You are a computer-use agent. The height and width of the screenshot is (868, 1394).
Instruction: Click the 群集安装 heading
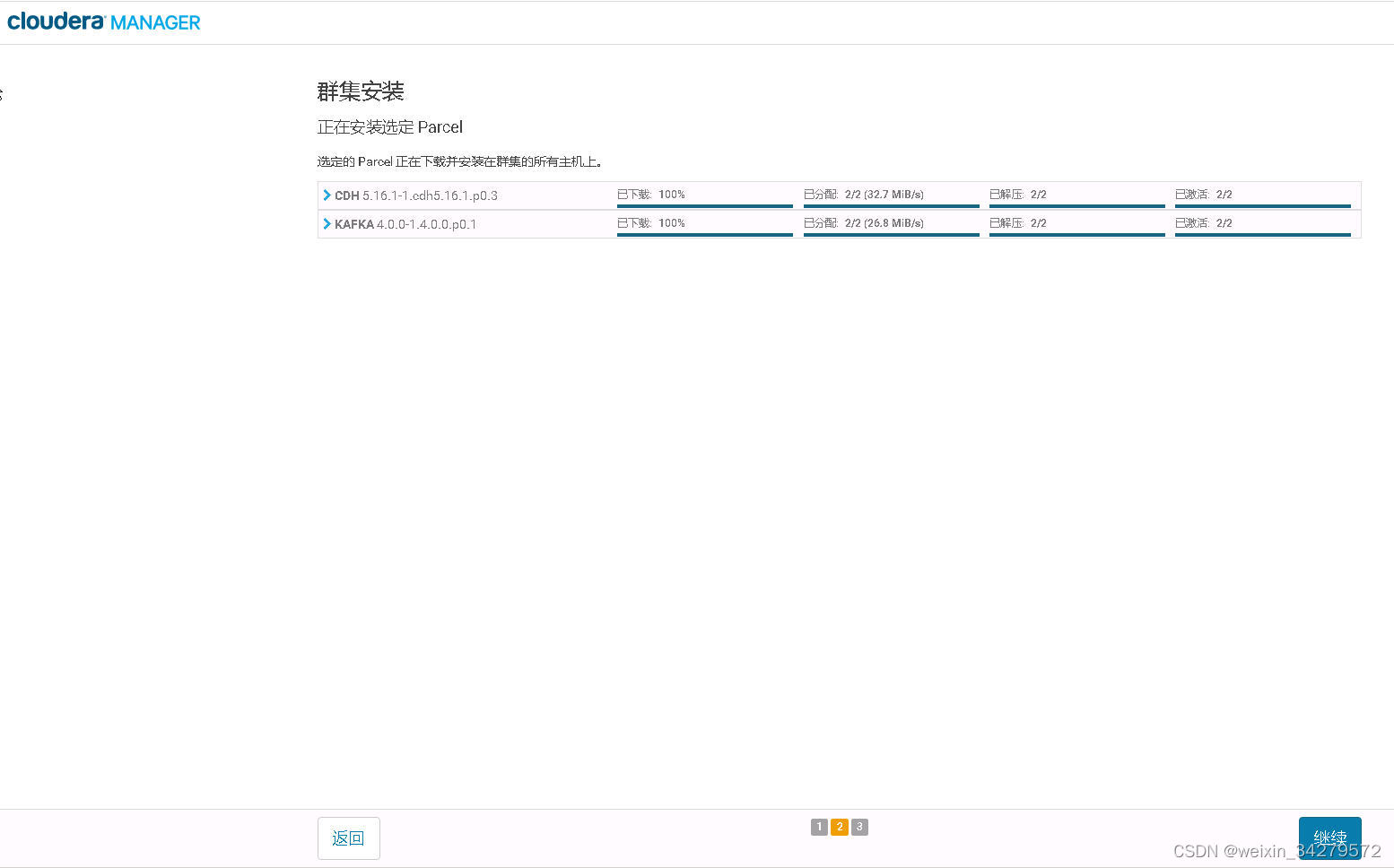(361, 91)
